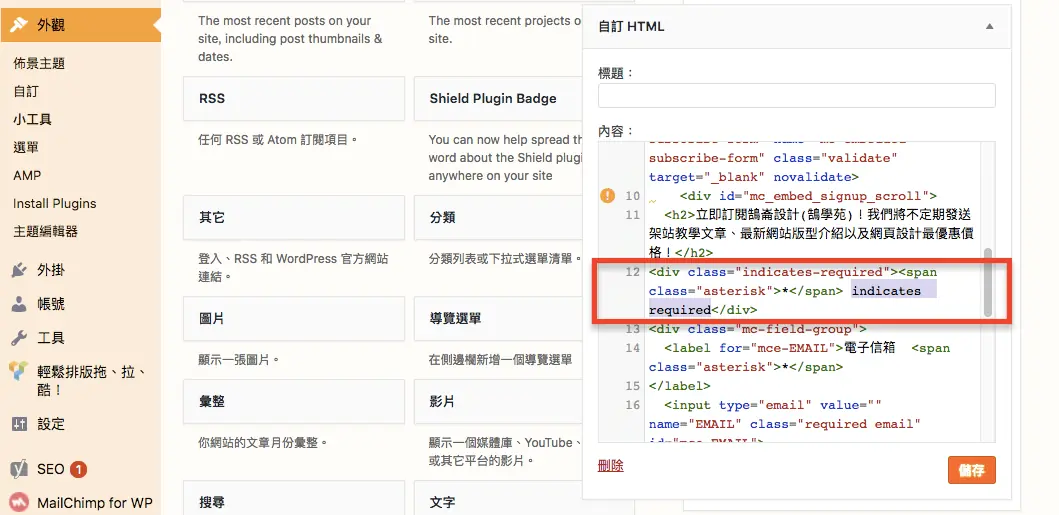
Task: Open AMP submenu item
Action: tap(27, 175)
